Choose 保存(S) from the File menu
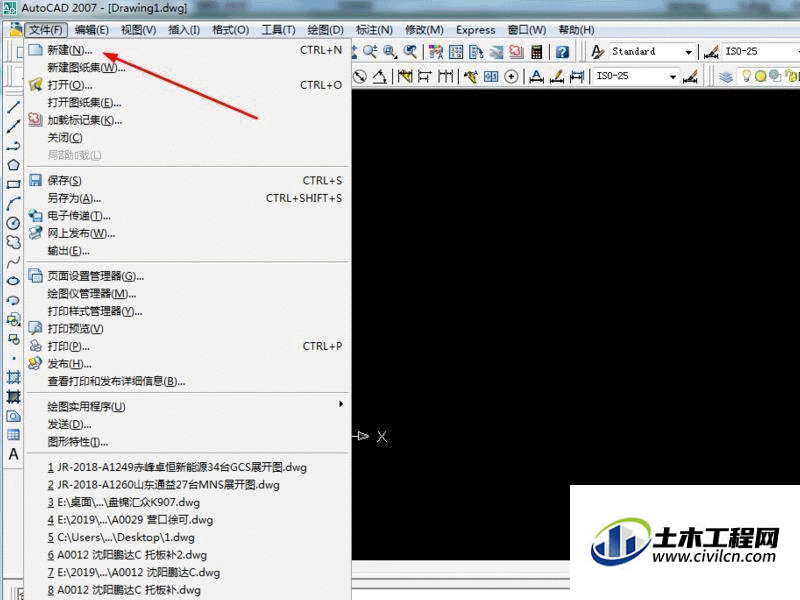800x600 pixels. click(x=188, y=180)
